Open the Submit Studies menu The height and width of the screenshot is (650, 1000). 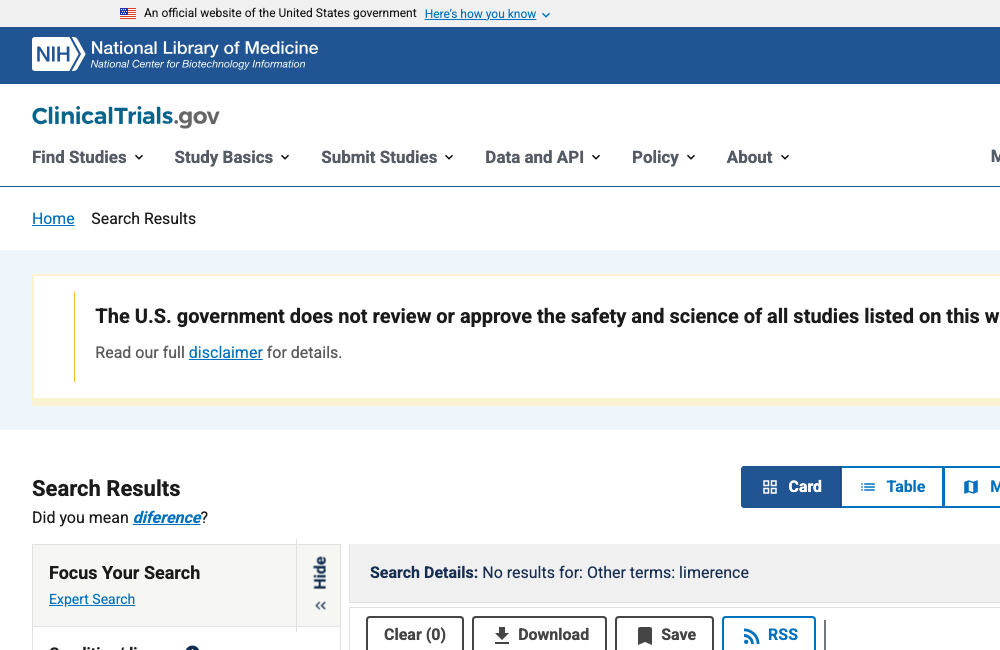tap(388, 157)
